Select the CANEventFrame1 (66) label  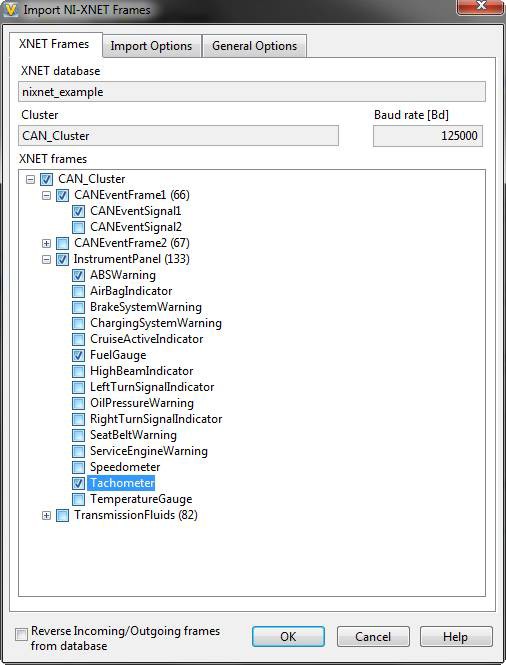click(x=132, y=195)
